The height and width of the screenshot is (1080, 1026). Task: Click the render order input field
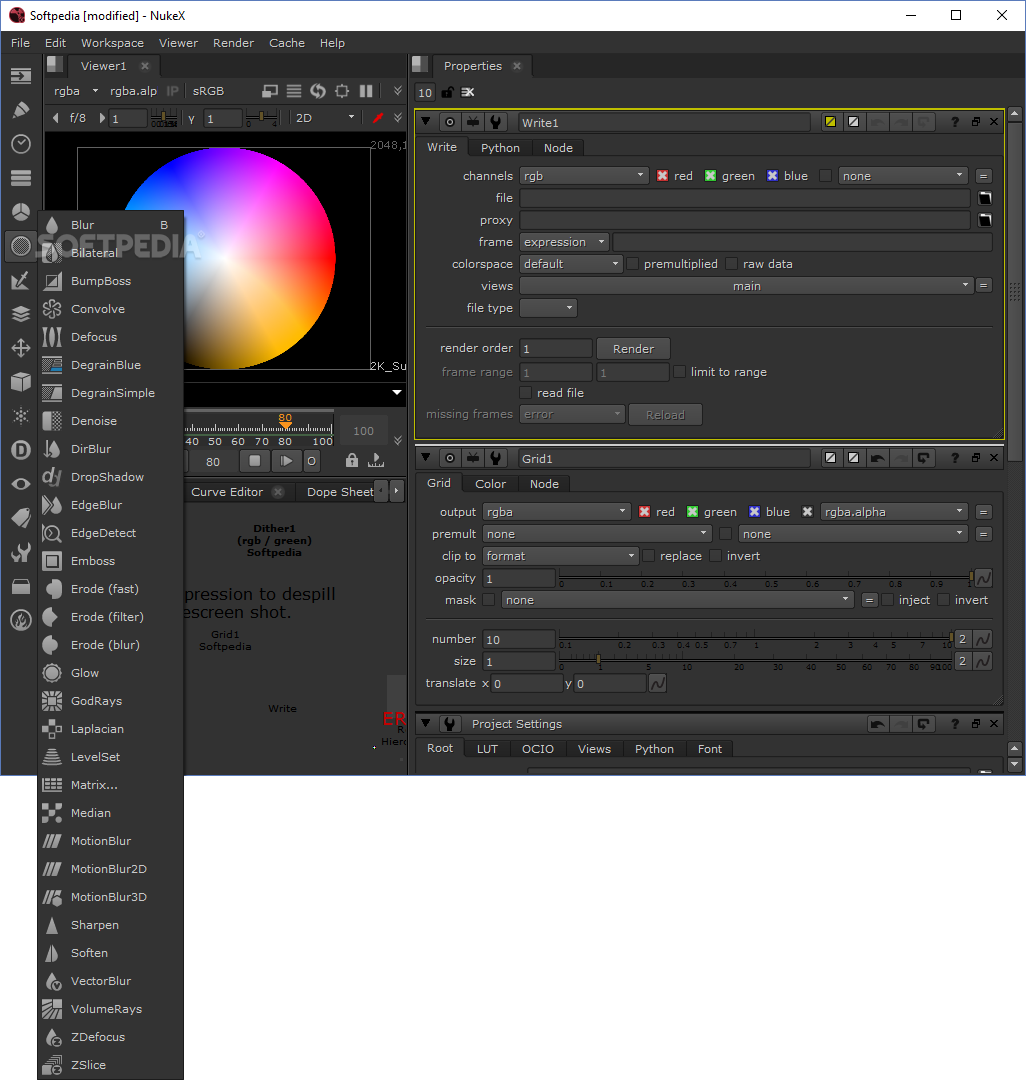[x=556, y=349]
